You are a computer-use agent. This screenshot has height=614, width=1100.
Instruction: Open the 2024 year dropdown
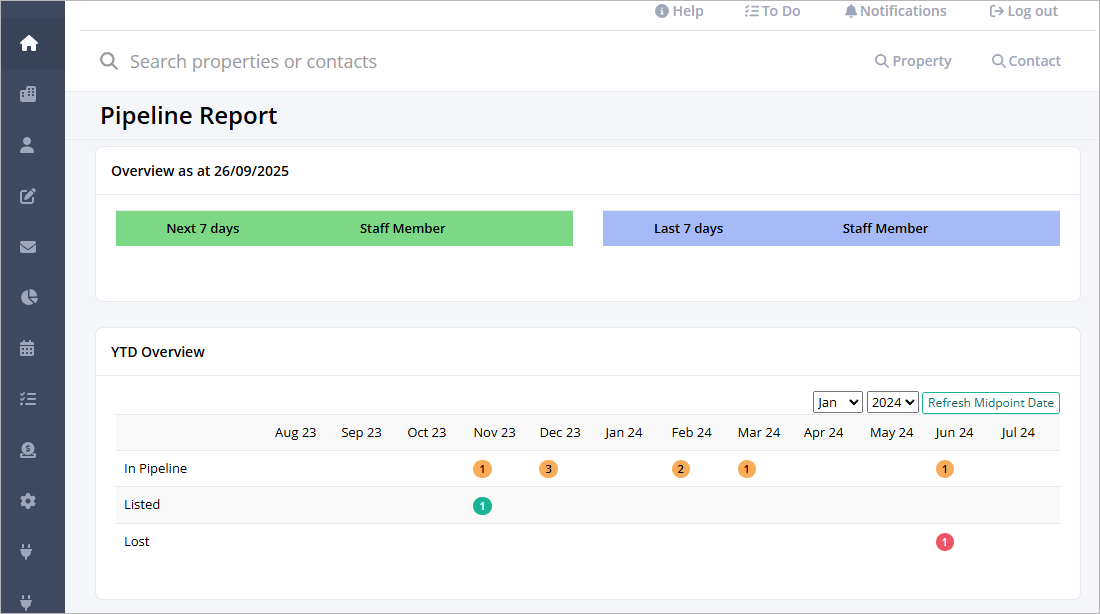pyautogui.click(x=892, y=402)
